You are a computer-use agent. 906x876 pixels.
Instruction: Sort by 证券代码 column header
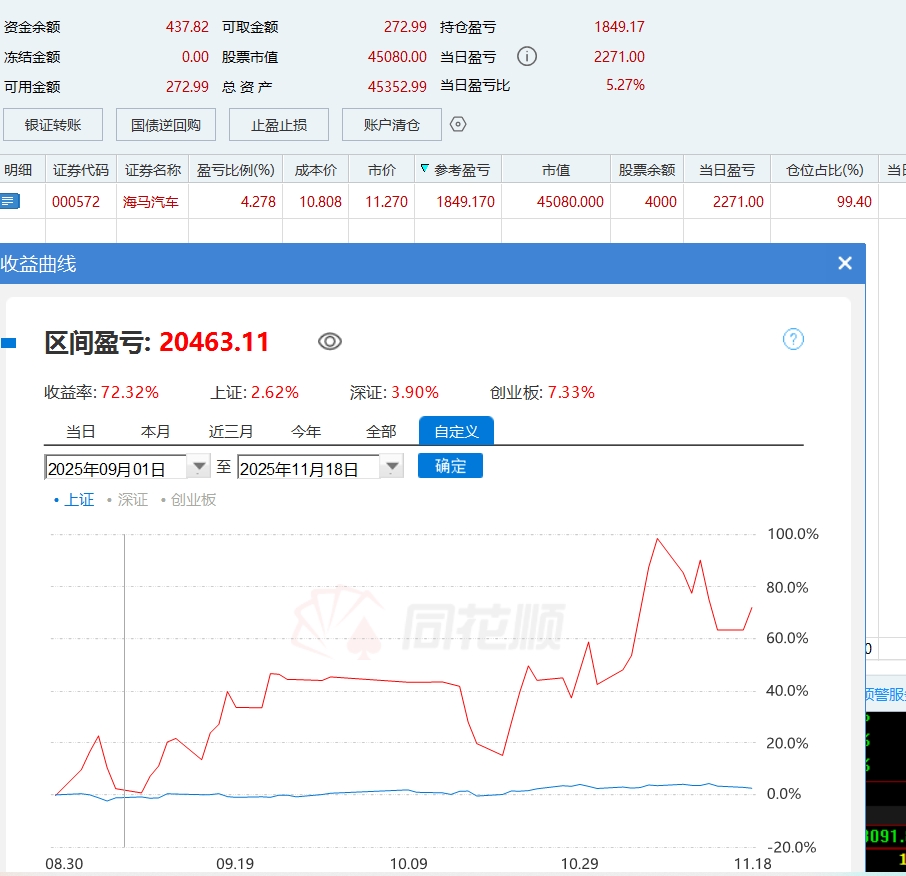point(81,170)
